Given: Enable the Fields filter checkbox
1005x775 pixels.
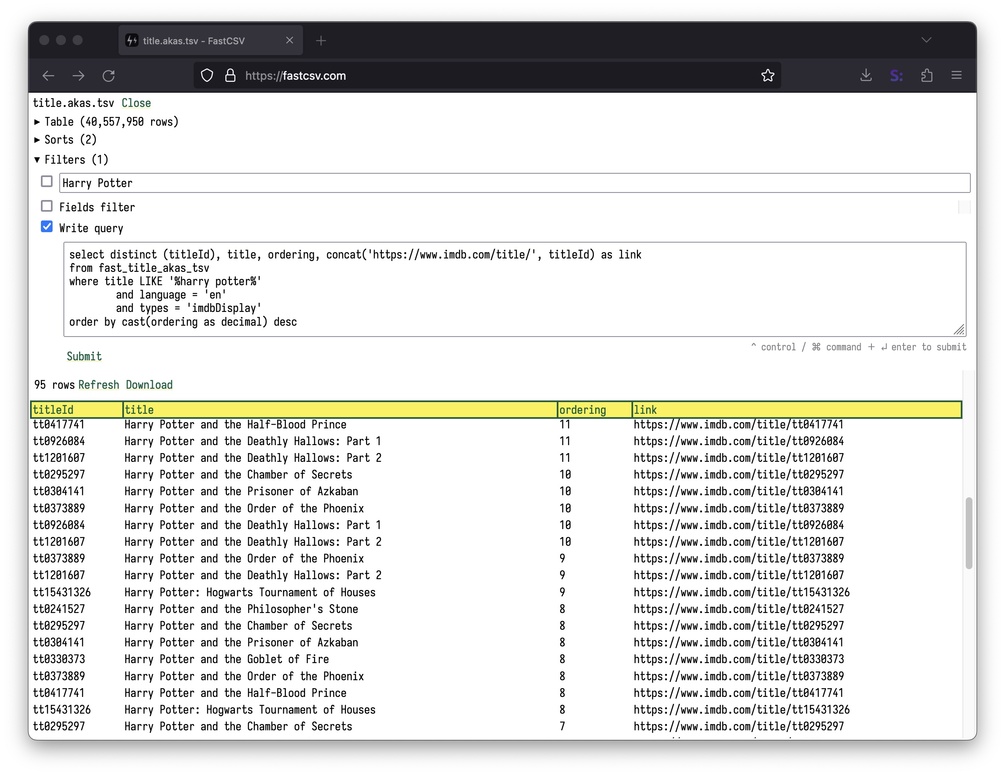Looking at the screenshot, I should [47, 206].
